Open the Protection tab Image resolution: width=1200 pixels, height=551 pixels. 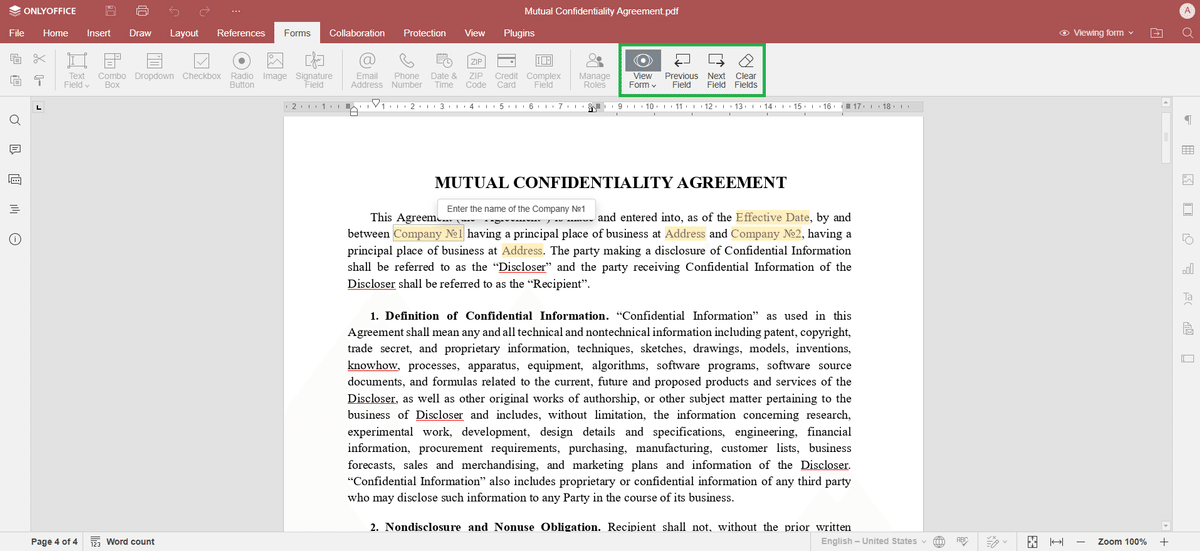point(425,33)
